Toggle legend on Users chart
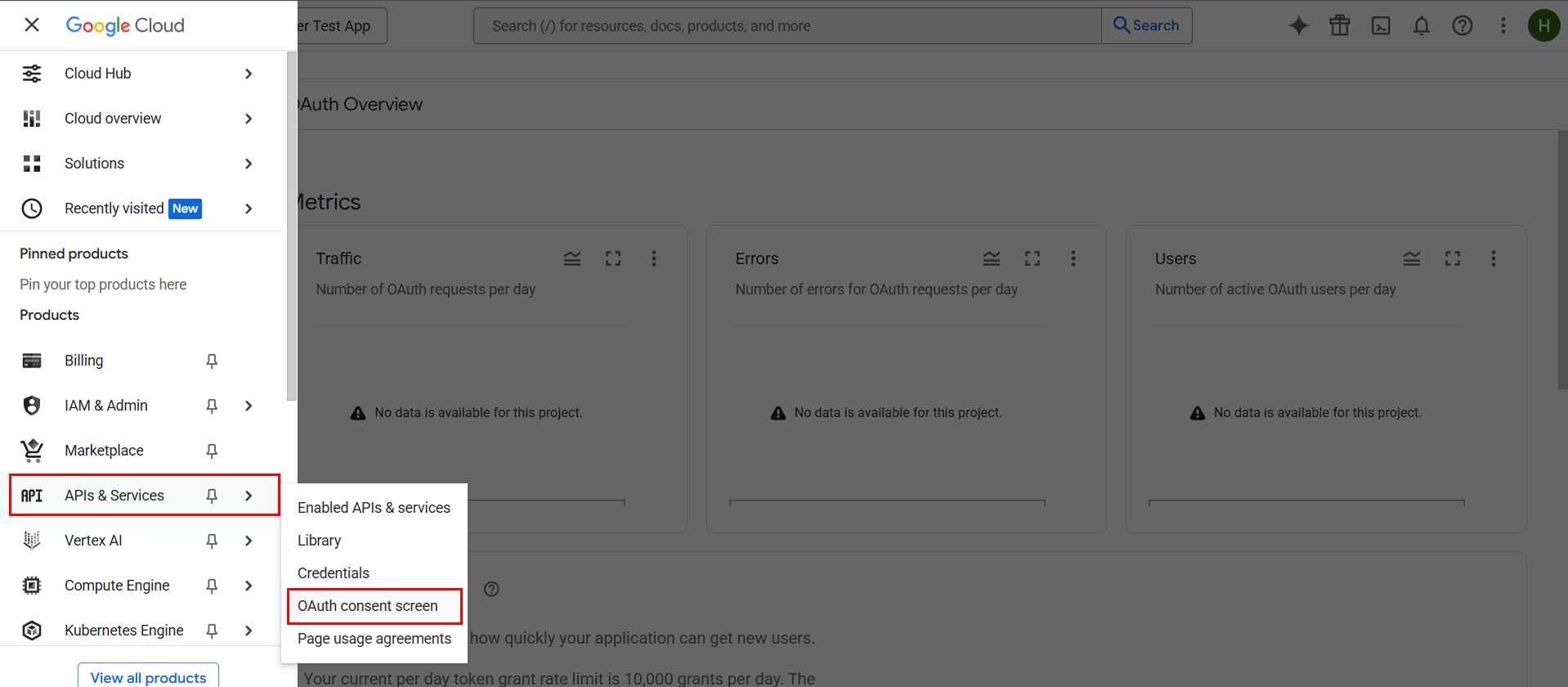Image resolution: width=1568 pixels, height=687 pixels. click(1412, 258)
